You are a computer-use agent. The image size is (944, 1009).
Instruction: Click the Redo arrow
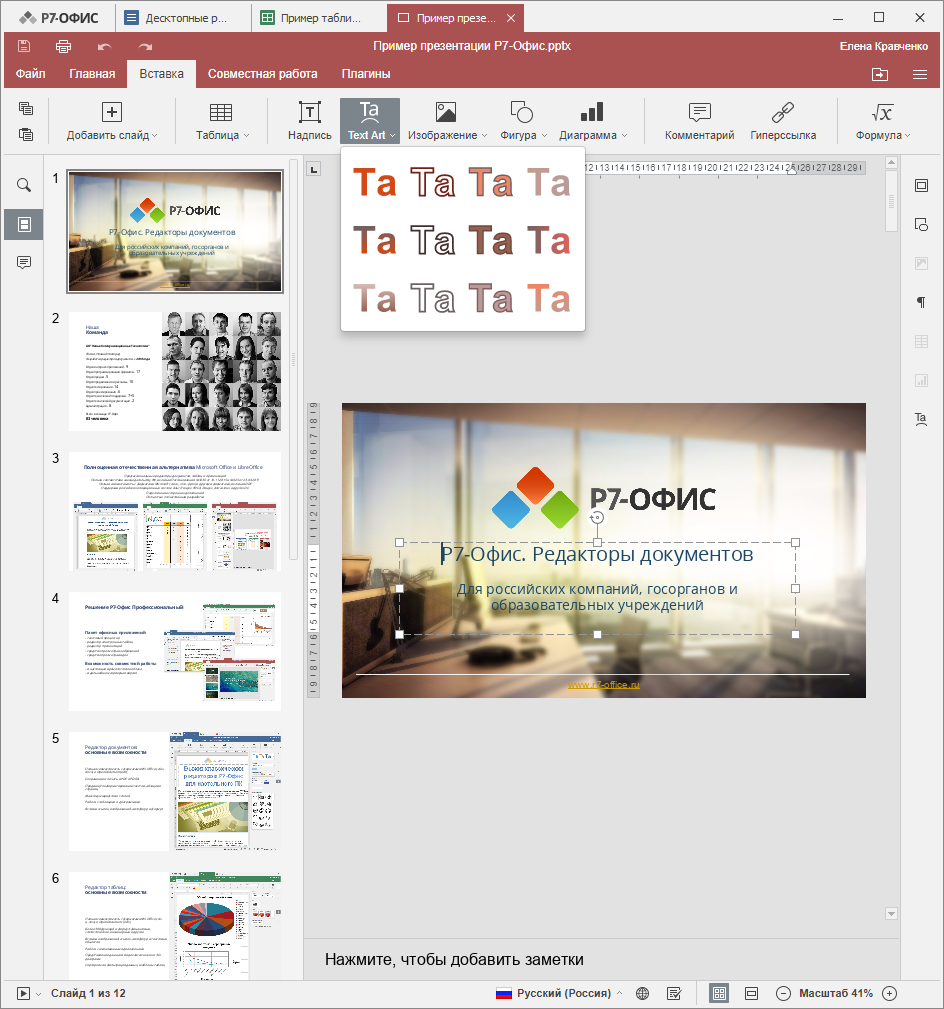(x=145, y=46)
